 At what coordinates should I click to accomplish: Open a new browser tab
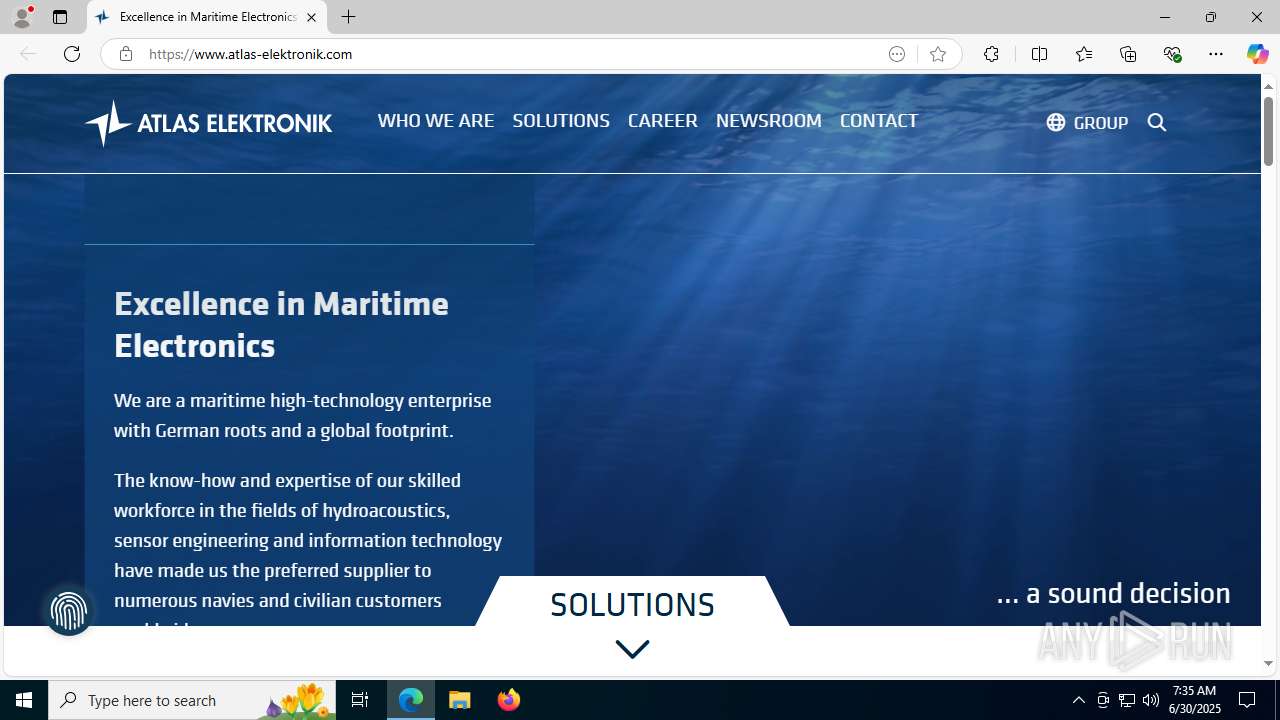click(348, 17)
